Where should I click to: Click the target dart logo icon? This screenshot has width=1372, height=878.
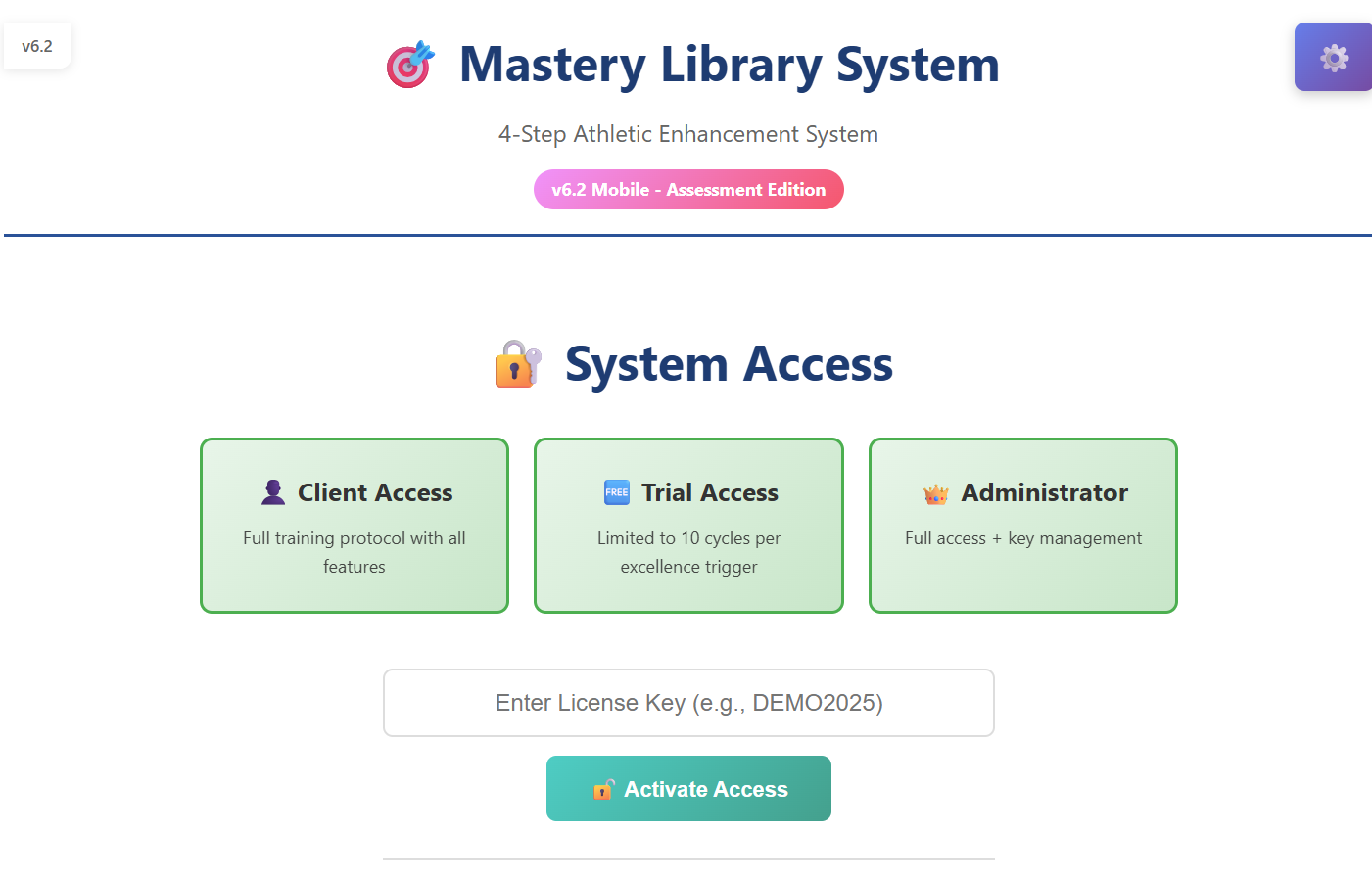tap(410, 65)
